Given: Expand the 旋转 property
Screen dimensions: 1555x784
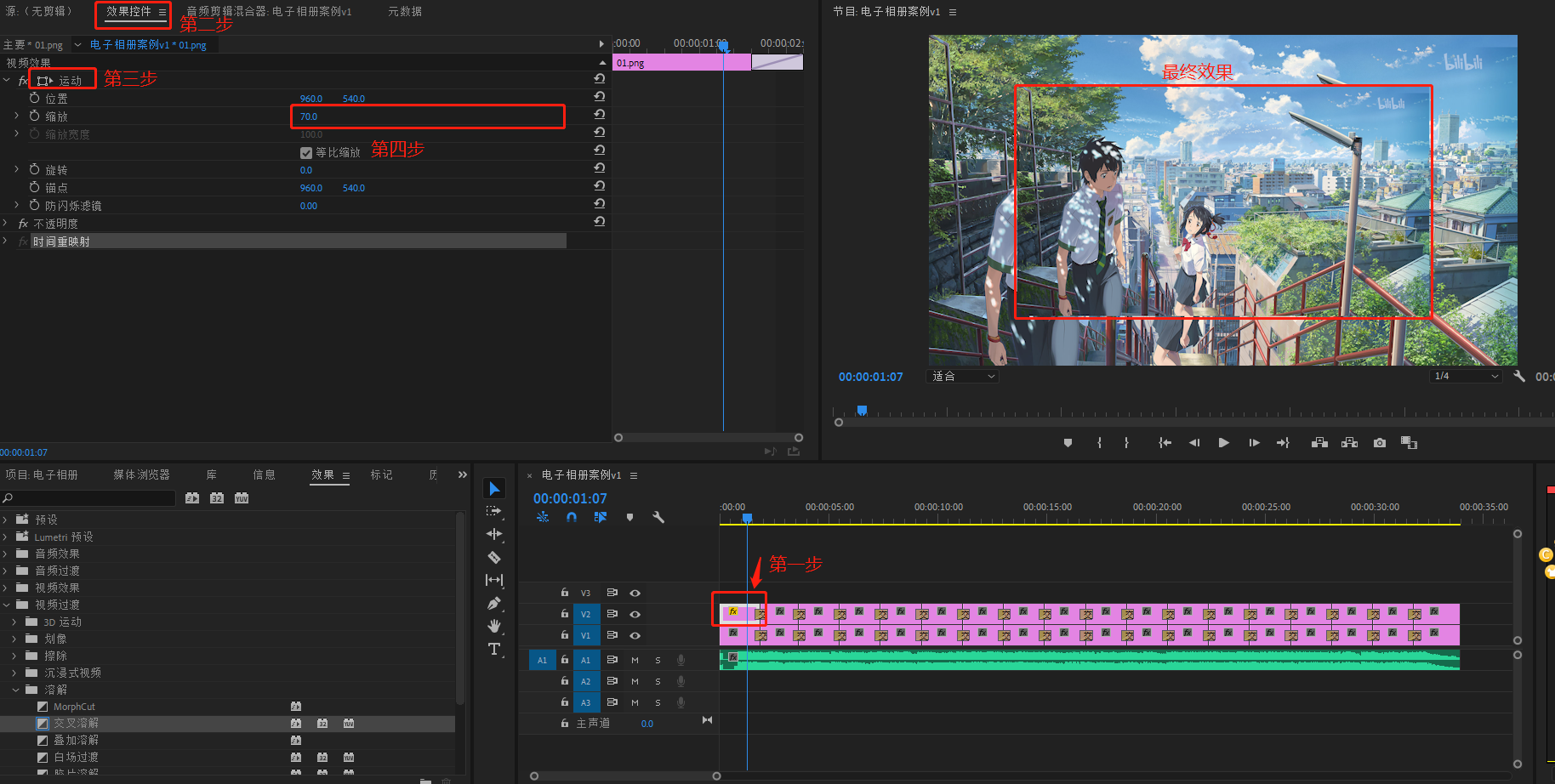Looking at the screenshot, I should (x=16, y=169).
